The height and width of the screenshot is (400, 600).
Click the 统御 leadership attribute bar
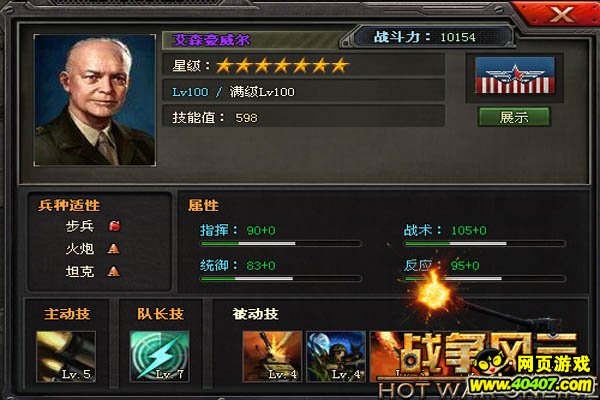281,279
